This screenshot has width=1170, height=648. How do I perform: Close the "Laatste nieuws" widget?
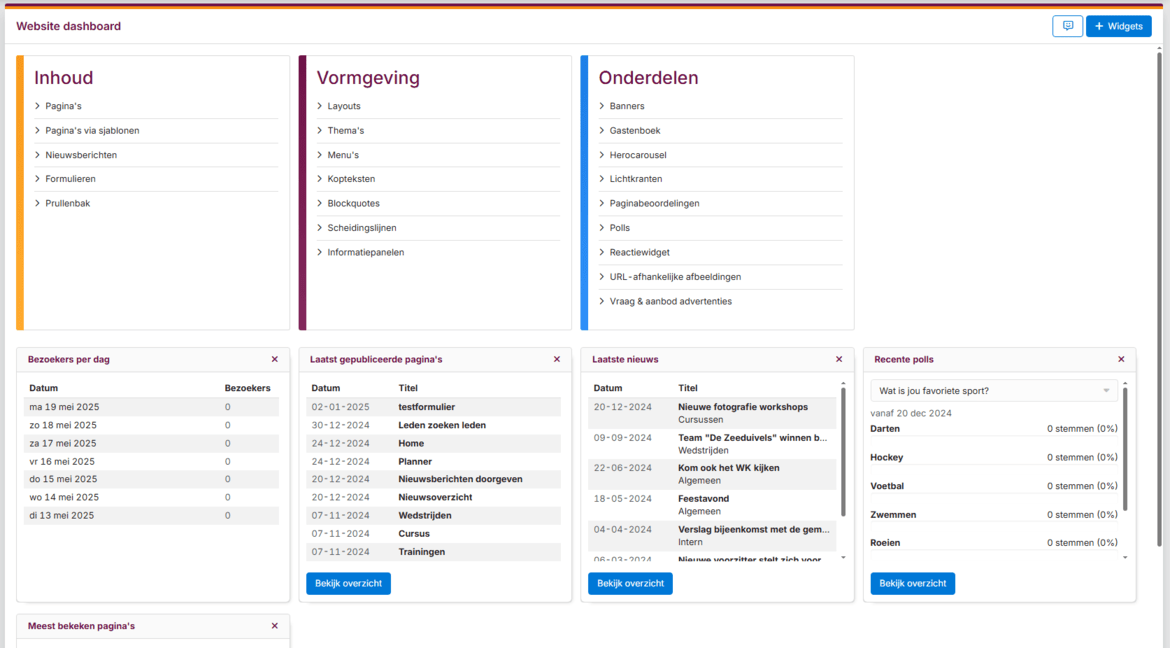(x=839, y=359)
